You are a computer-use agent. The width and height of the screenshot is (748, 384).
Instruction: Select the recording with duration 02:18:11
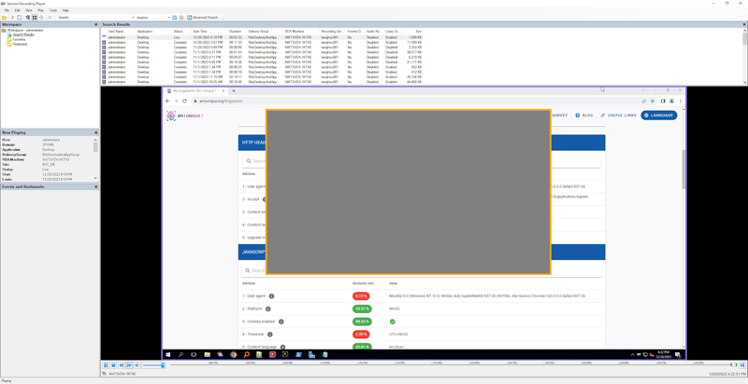pos(261,77)
